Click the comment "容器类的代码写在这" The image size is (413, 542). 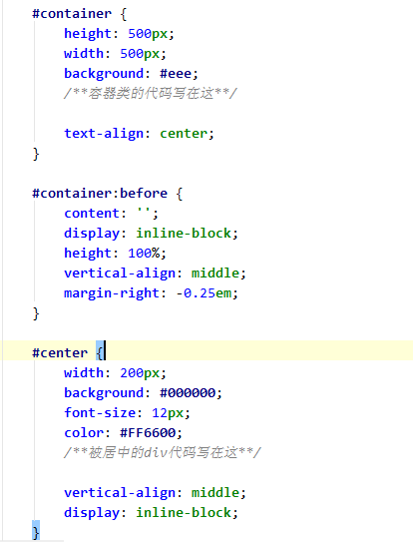(x=150, y=94)
